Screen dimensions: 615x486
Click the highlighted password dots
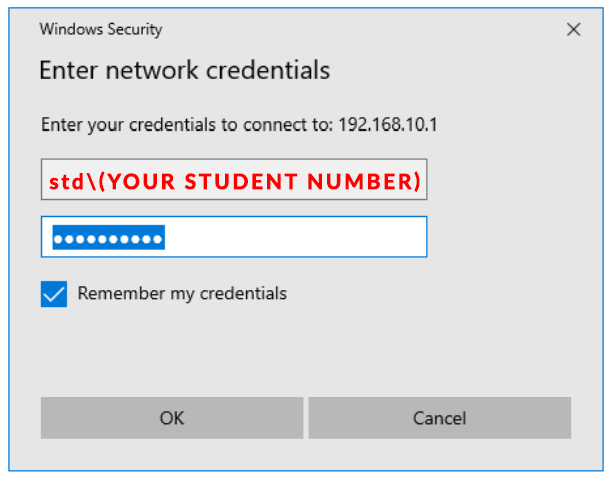[x=108, y=239]
